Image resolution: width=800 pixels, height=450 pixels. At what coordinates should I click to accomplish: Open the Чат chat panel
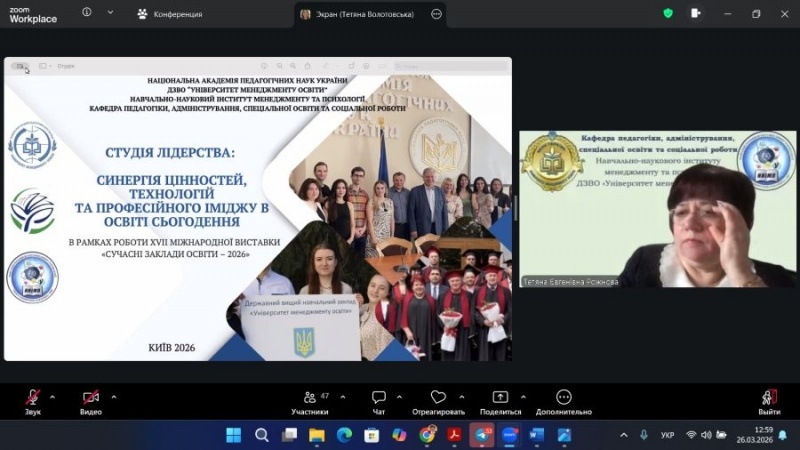[x=379, y=398]
